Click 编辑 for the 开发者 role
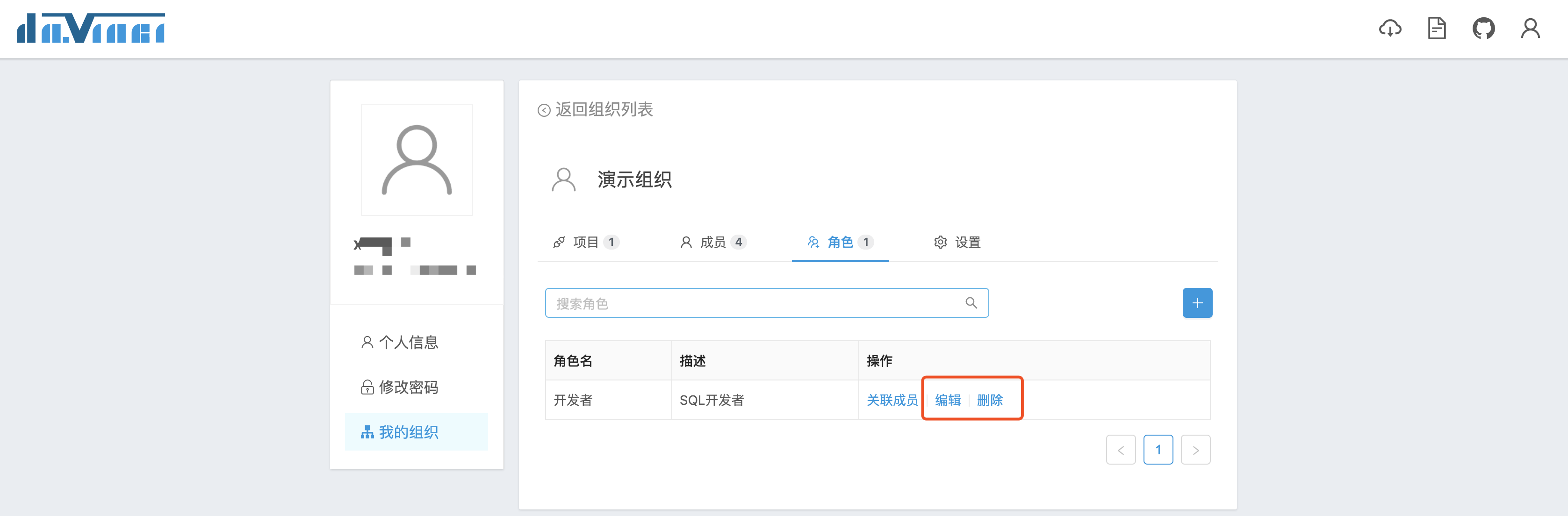 (x=948, y=401)
